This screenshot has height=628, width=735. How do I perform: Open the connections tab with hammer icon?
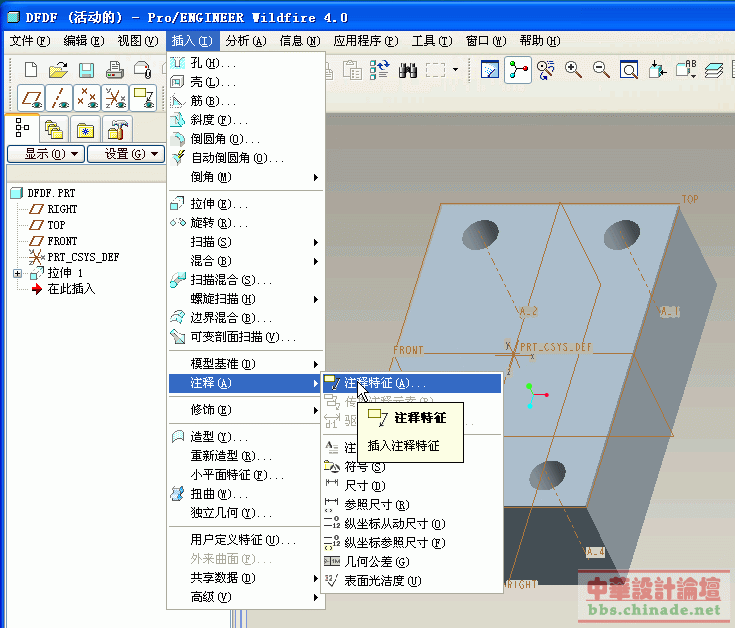tap(117, 129)
